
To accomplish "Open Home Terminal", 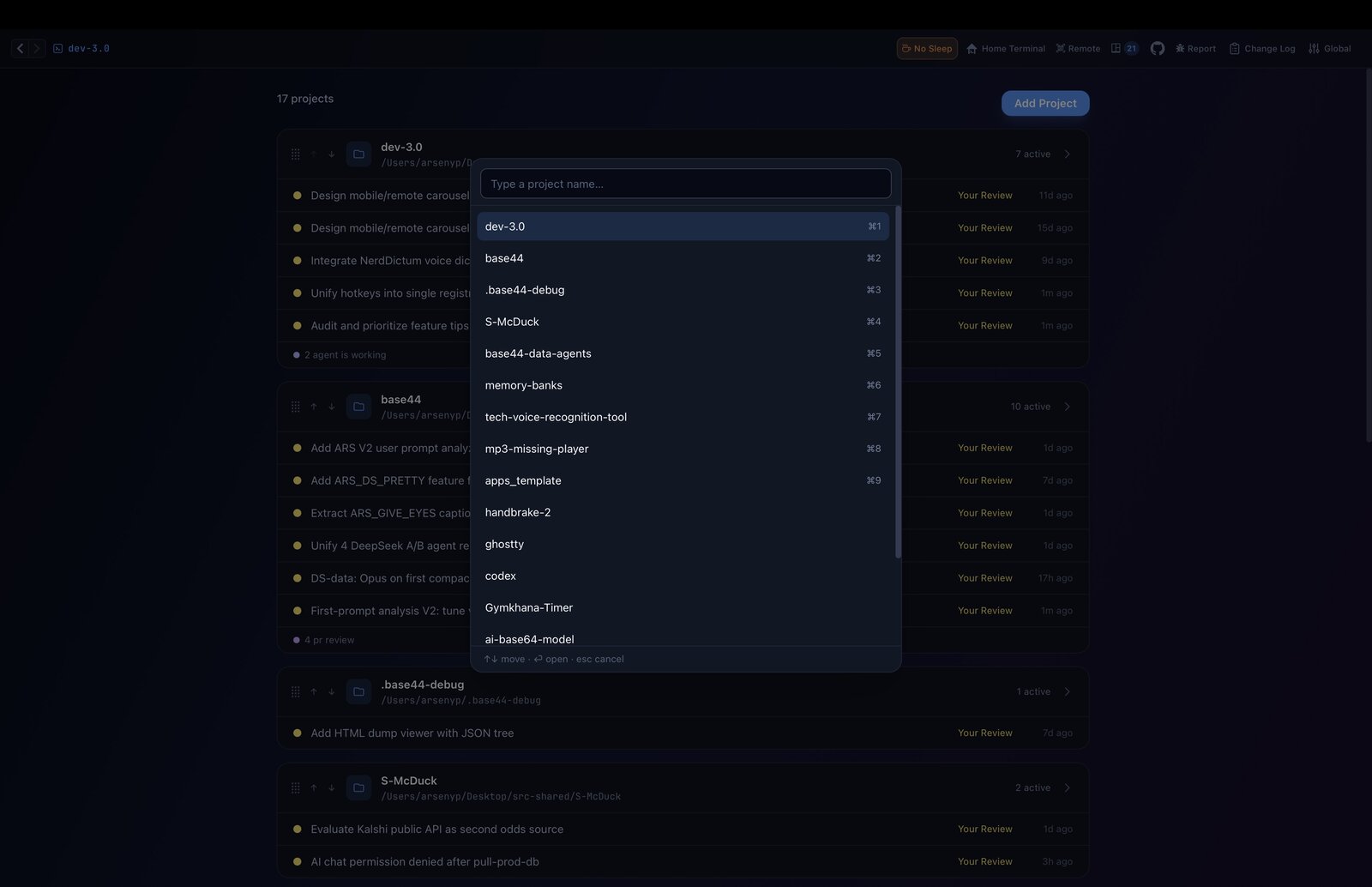I will tap(1006, 49).
